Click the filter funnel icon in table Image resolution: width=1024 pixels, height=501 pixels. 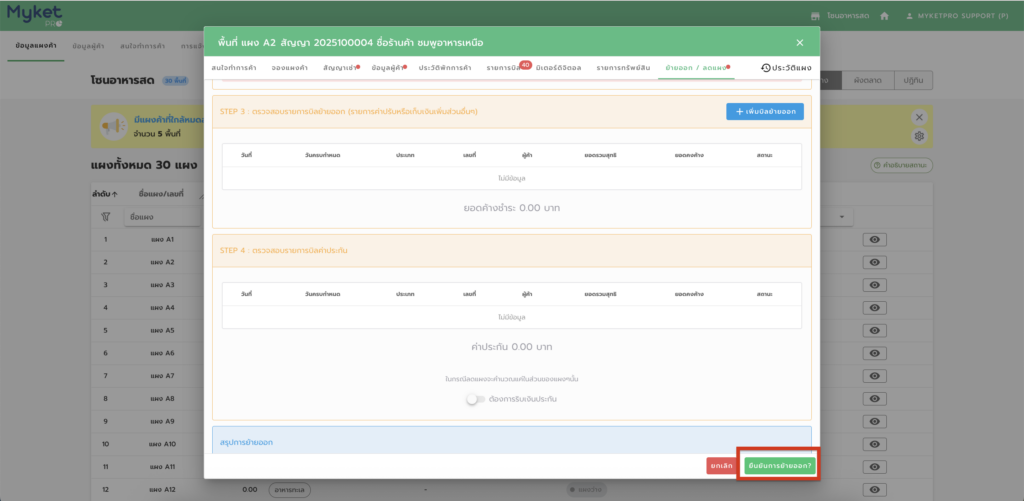tap(105, 216)
